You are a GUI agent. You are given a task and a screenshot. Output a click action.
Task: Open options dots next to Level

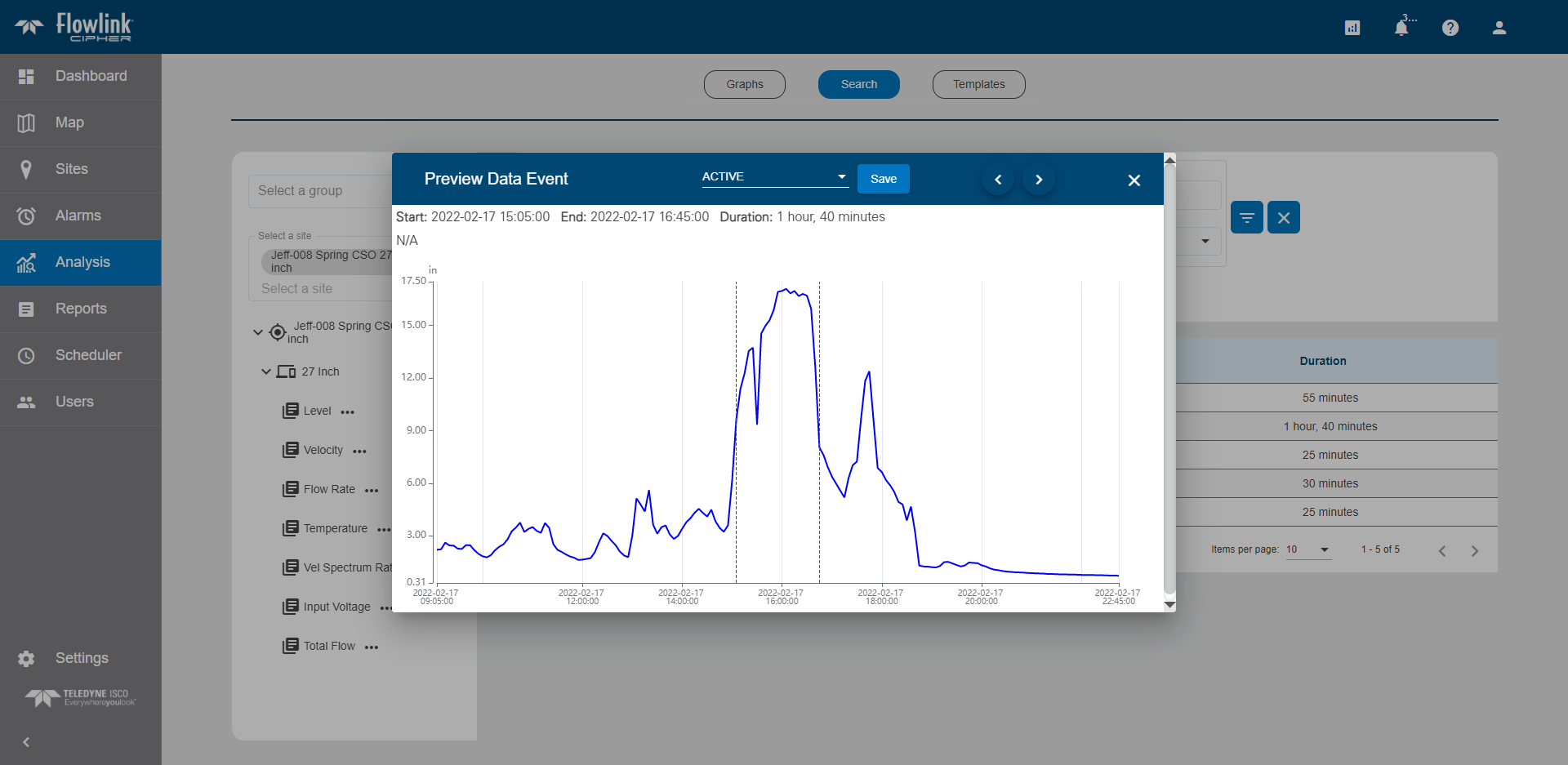[x=348, y=412]
